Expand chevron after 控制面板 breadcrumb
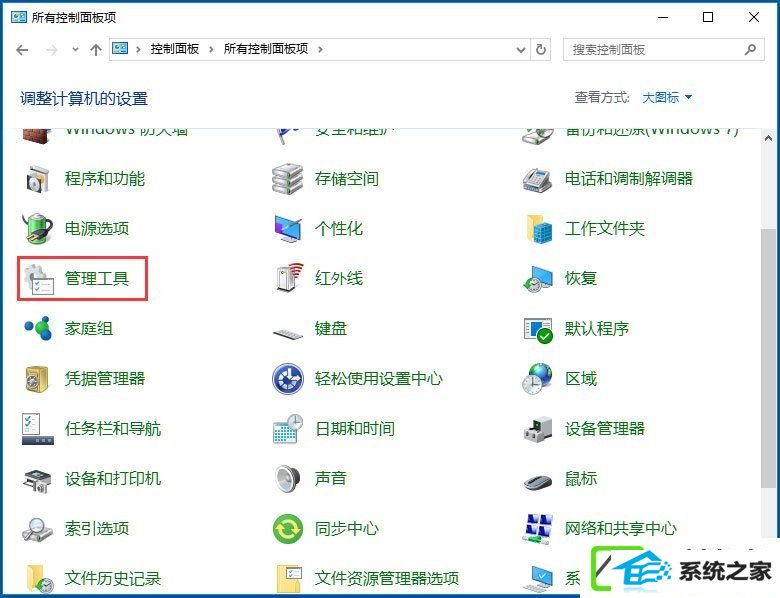The image size is (780, 598). tap(211, 49)
